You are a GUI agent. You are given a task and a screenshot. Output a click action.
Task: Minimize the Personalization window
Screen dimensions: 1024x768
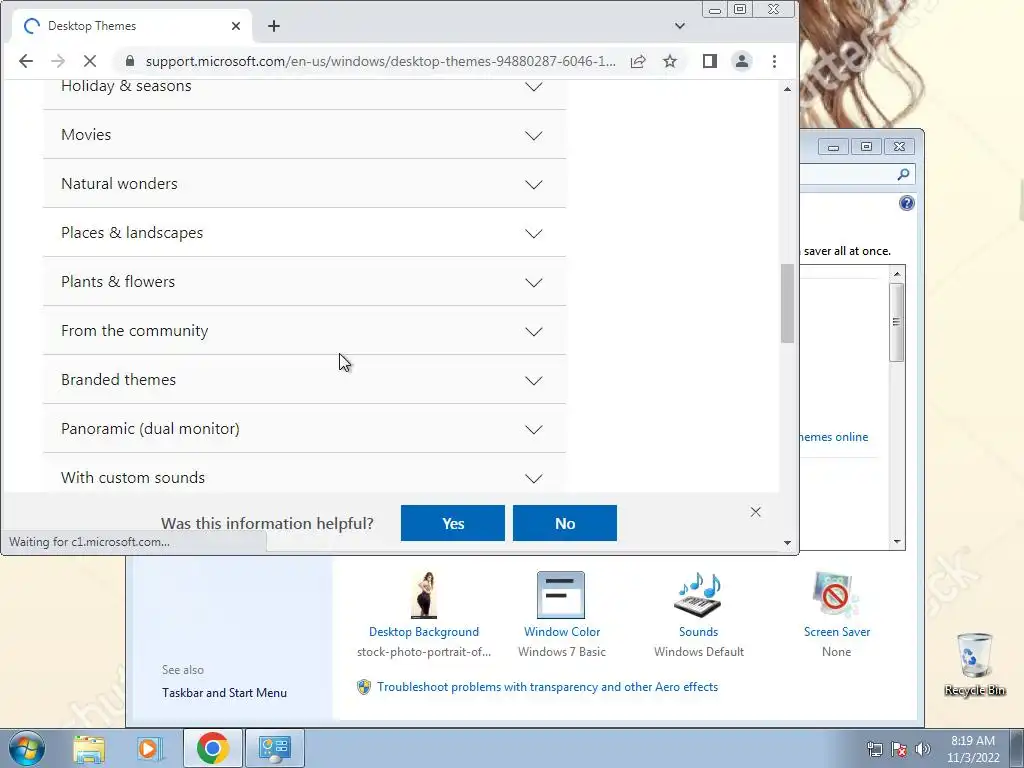[x=833, y=147]
